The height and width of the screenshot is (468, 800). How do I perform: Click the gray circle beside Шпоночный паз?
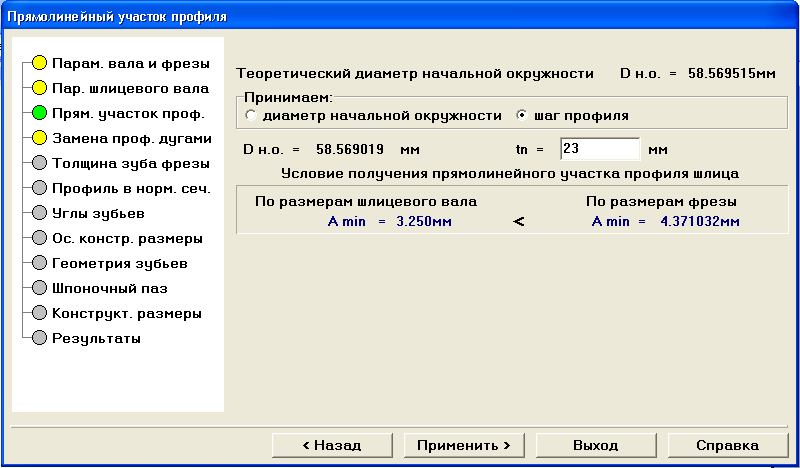pyautogui.click(x=39, y=288)
